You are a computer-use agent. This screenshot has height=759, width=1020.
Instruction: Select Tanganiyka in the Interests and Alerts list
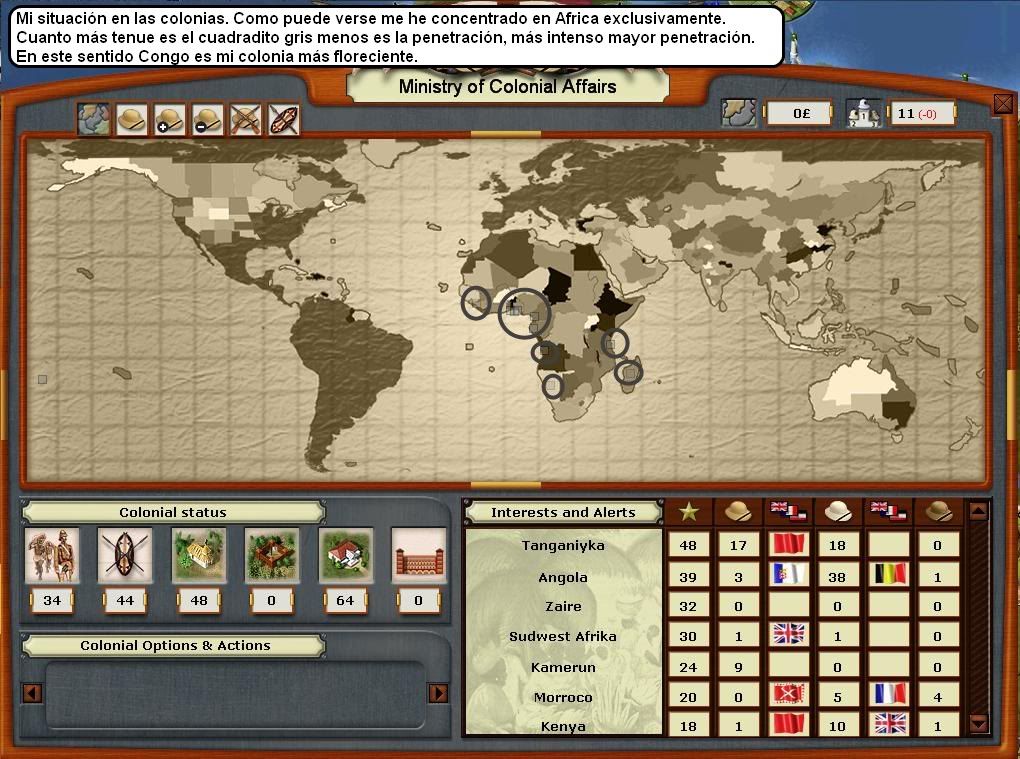pos(563,546)
